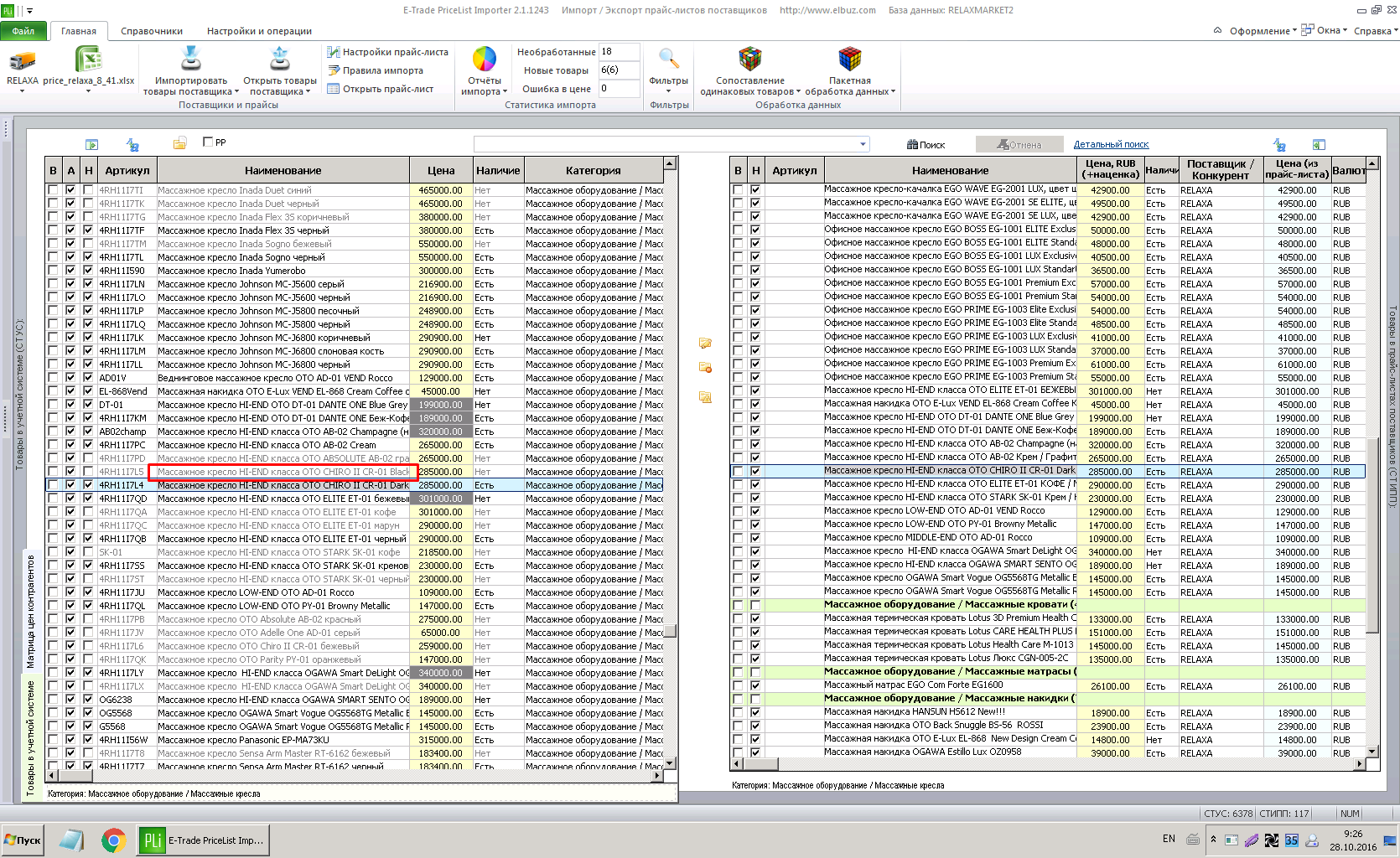Tick the B checkbox in the EL-868Vend row

pyautogui.click(x=53, y=391)
